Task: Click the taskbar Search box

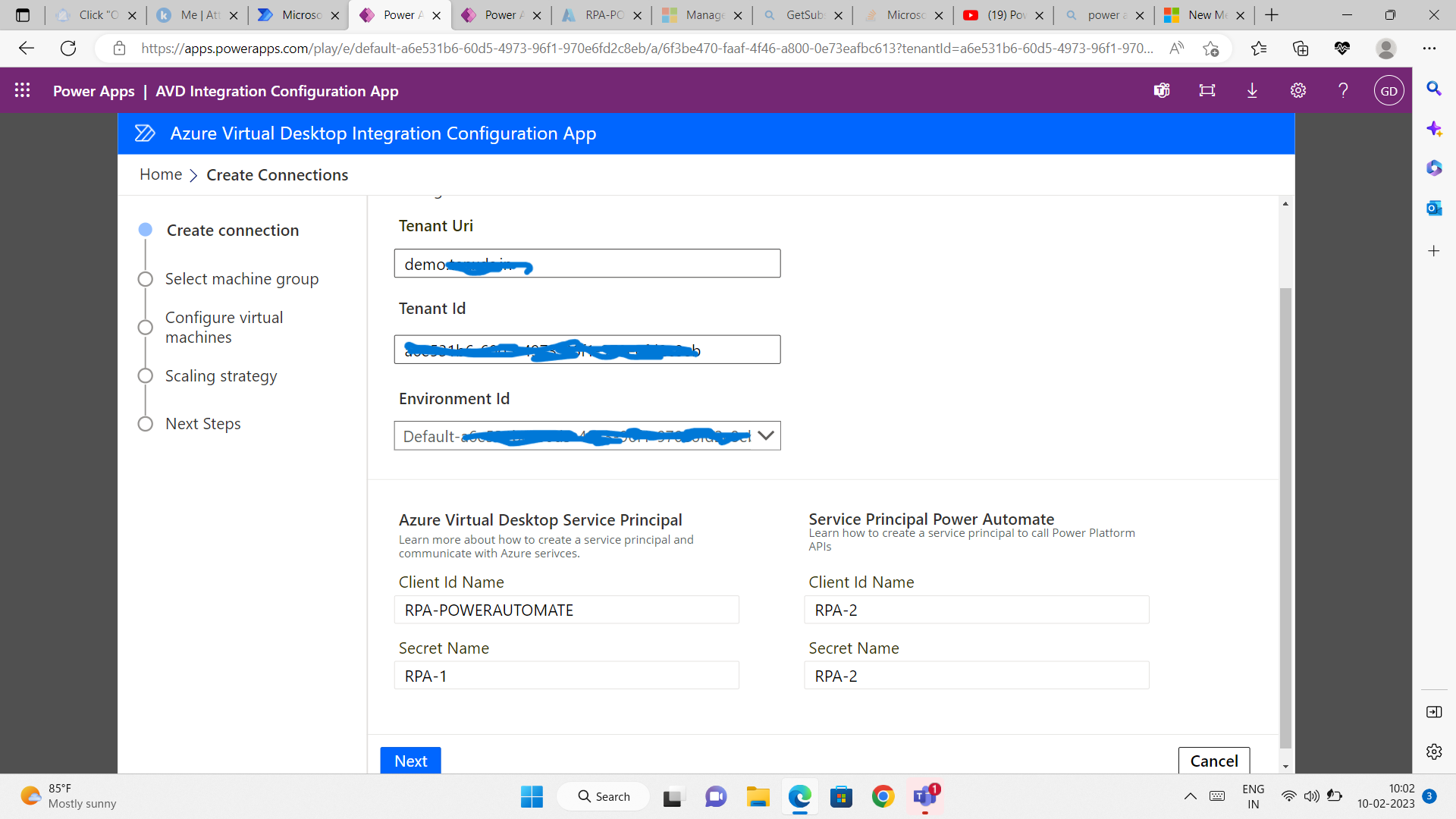Action: (604, 796)
